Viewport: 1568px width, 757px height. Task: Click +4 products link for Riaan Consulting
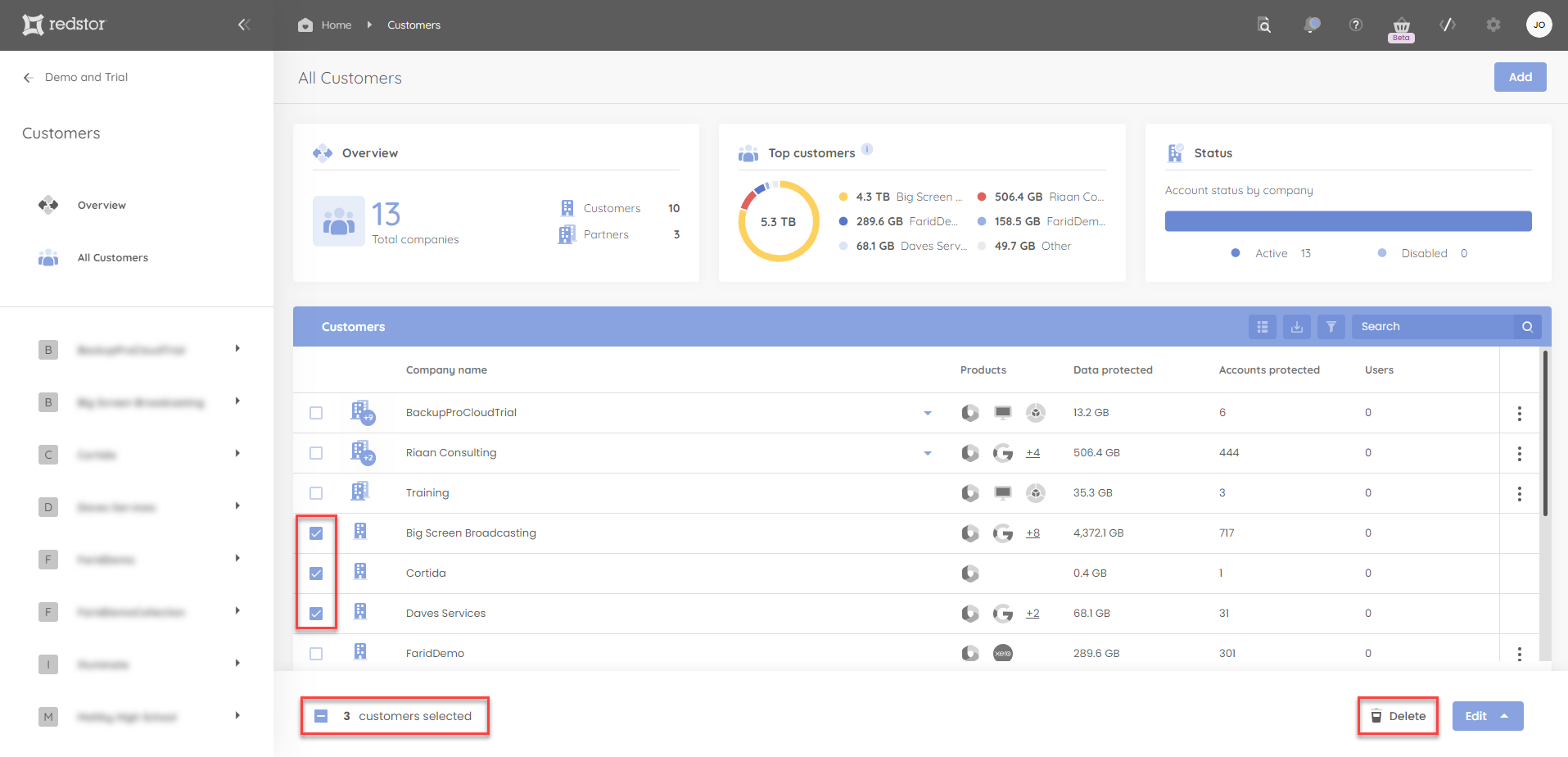click(1033, 453)
